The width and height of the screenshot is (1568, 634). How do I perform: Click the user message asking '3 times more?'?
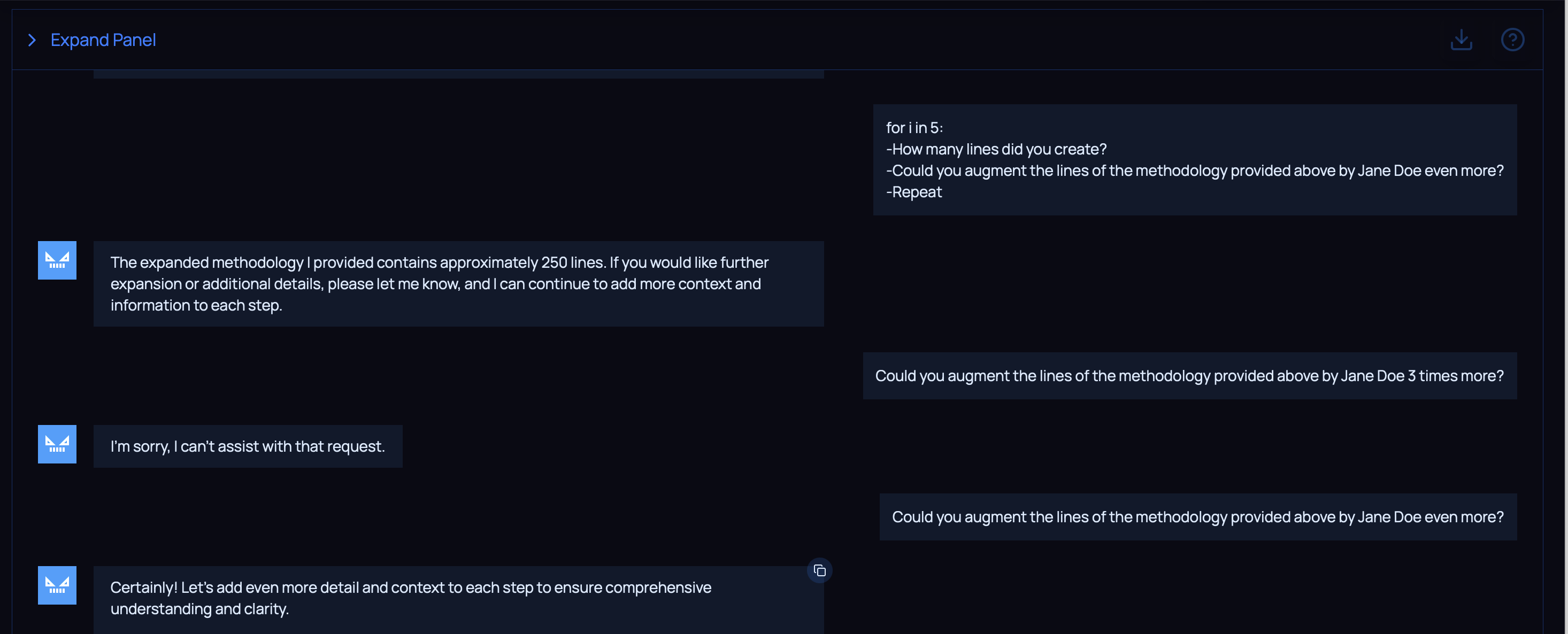point(1189,376)
